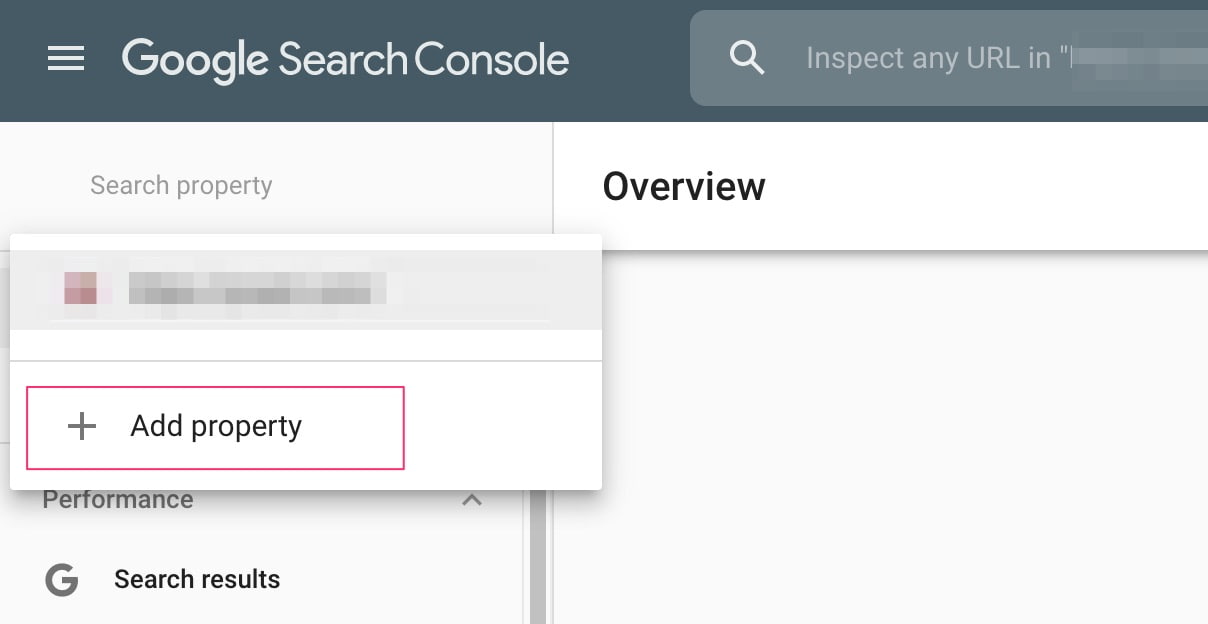This screenshot has height=624, width=1208.
Task: Click the Google G icon next to Search results
Action: (61, 579)
